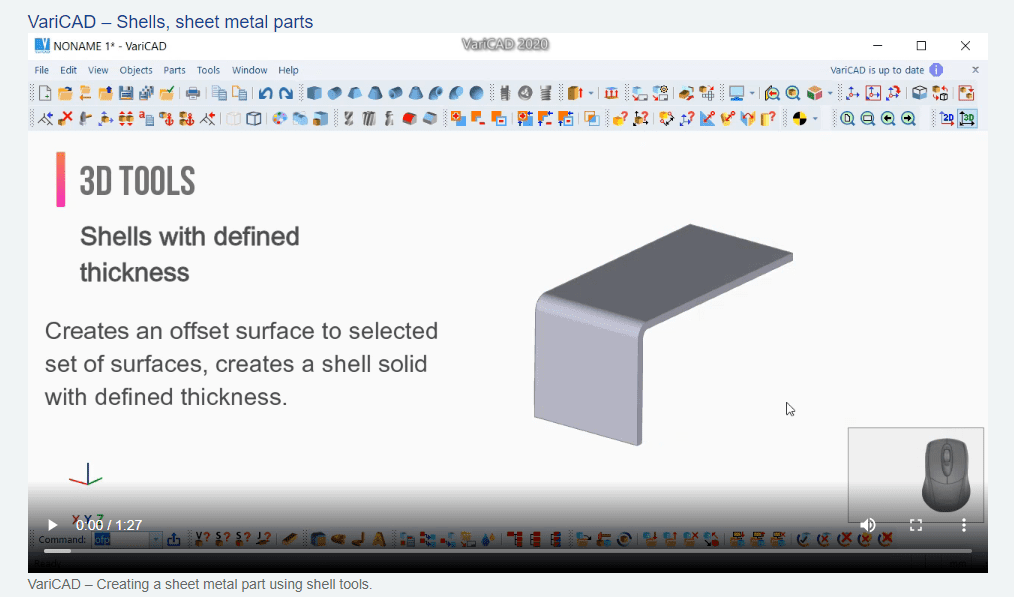Open the colored cube view dropdown arrow
1014x597 pixels.
(830, 94)
